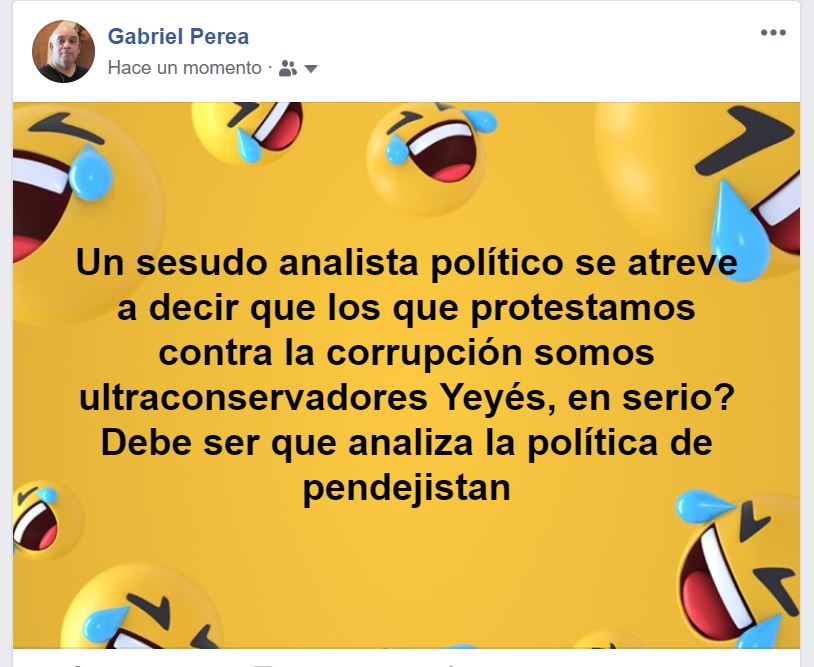The height and width of the screenshot is (667, 814).
Task: Expand the audience selector dropdown arrow
Action: coord(310,69)
